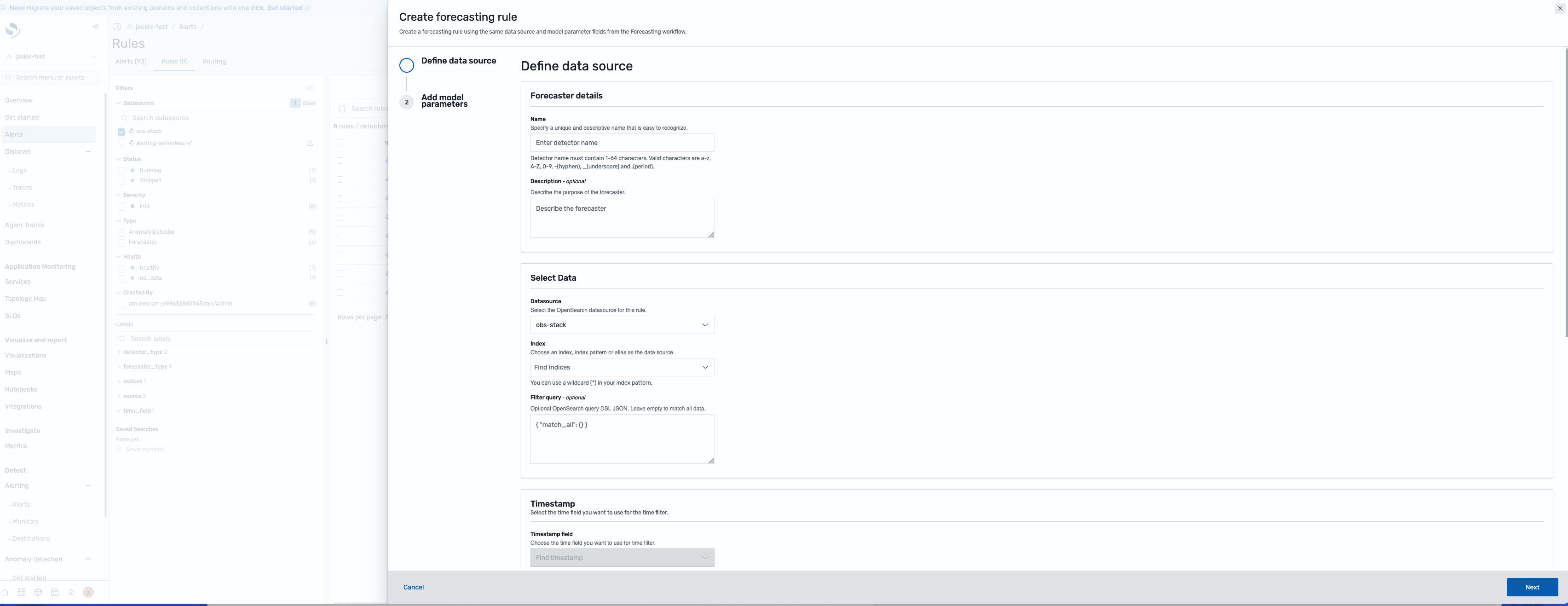Switch to Routing tab
Screen dimensions: 1568x606
pos(214,62)
